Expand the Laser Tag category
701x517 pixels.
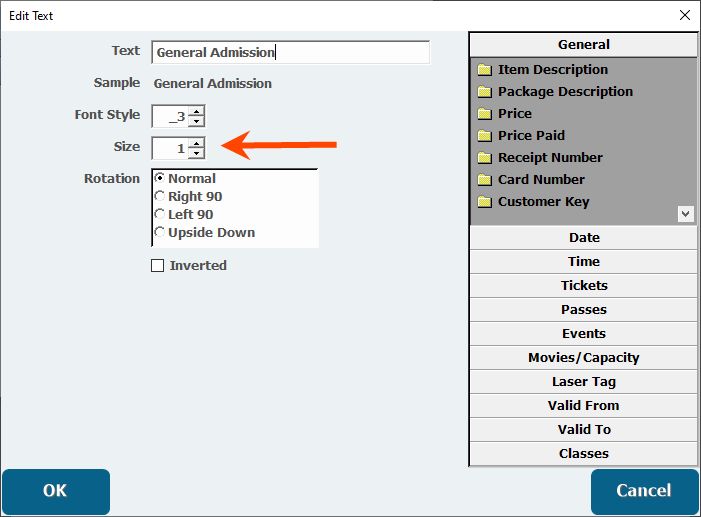point(584,382)
